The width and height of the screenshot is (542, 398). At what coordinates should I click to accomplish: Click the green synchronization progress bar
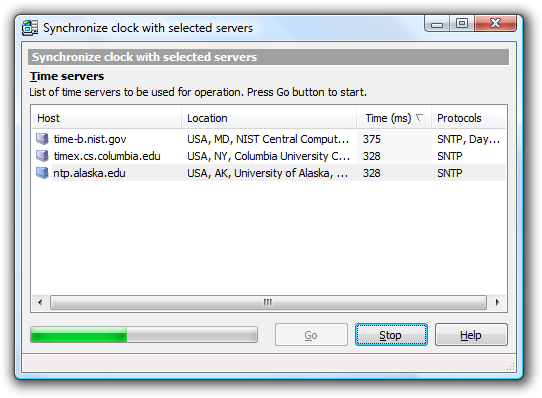pyautogui.click(x=144, y=335)
